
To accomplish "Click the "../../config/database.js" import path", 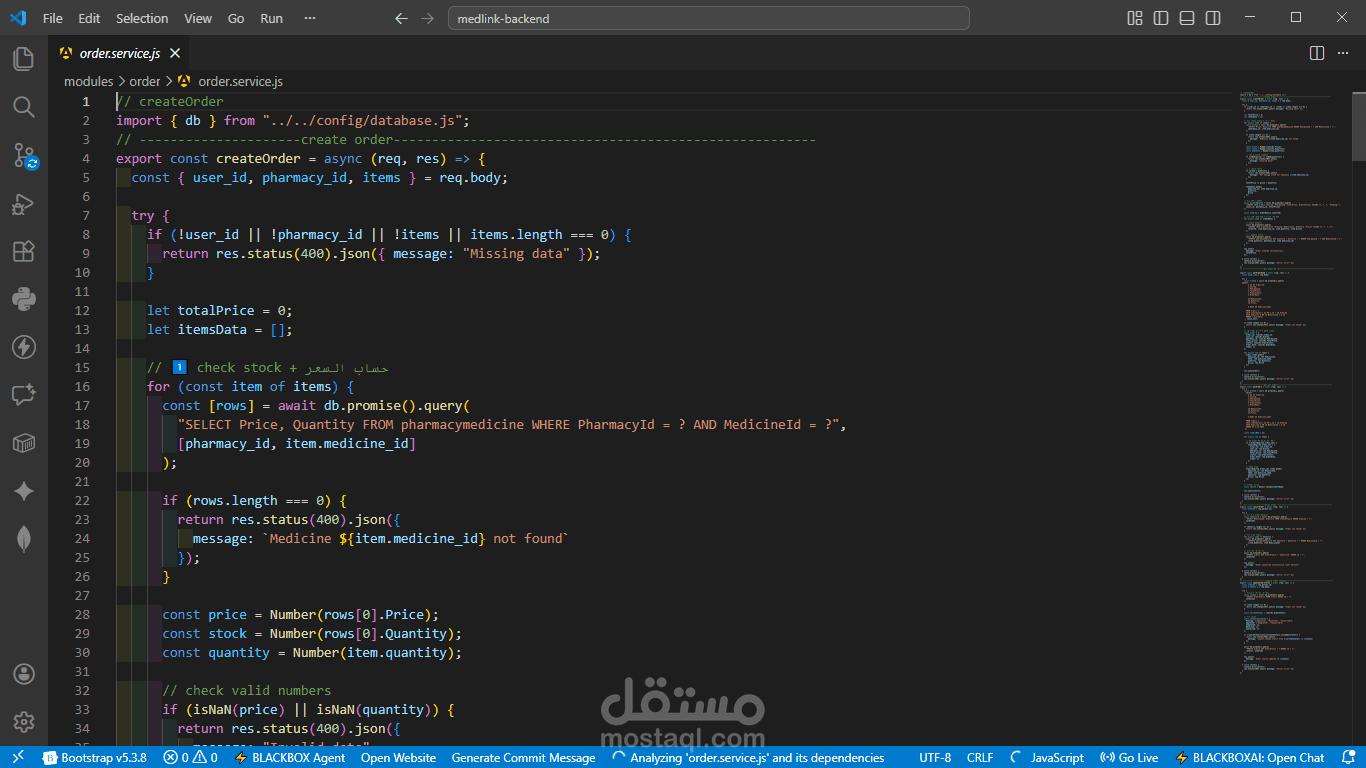I will 362,120.
